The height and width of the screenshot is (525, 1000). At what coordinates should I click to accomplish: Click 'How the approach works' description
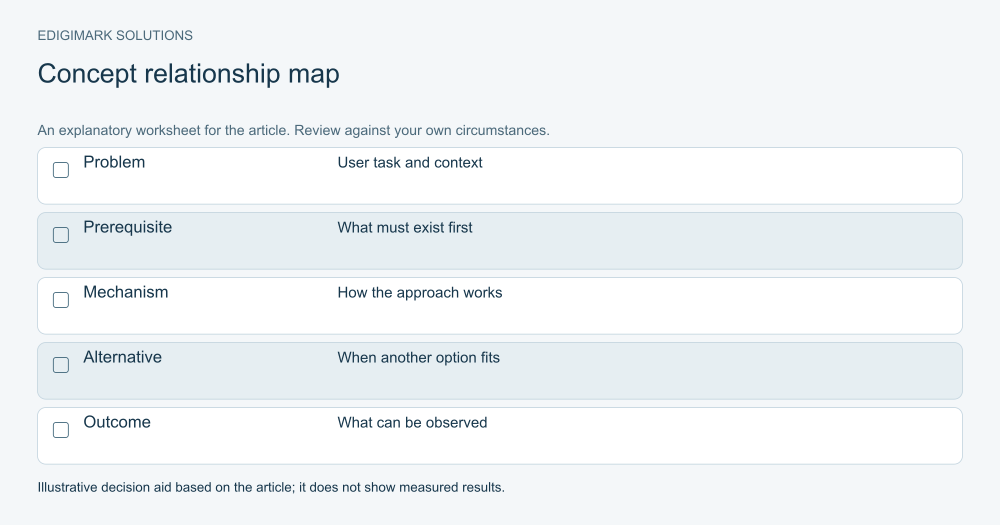click(x=420, y=293)
